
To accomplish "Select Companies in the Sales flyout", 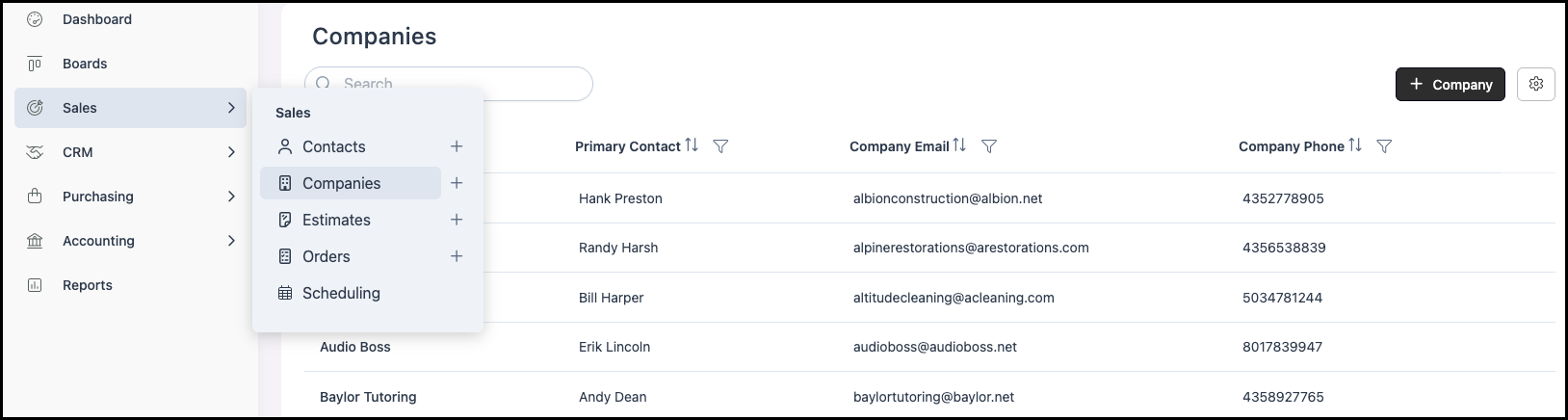I will pyautogui.click(x=341, y=183).
